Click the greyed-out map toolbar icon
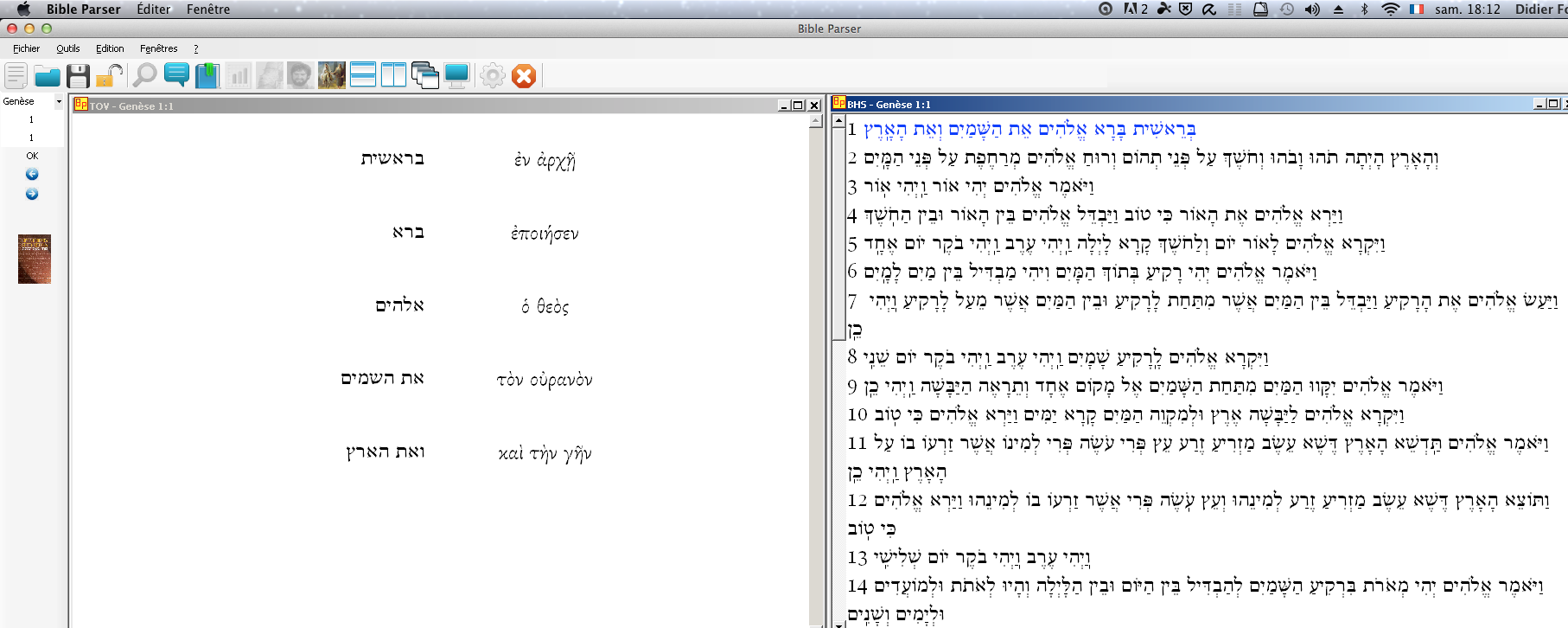This screenshot has height=628, width=1568. pyautogui.click(x=270, y=76)
